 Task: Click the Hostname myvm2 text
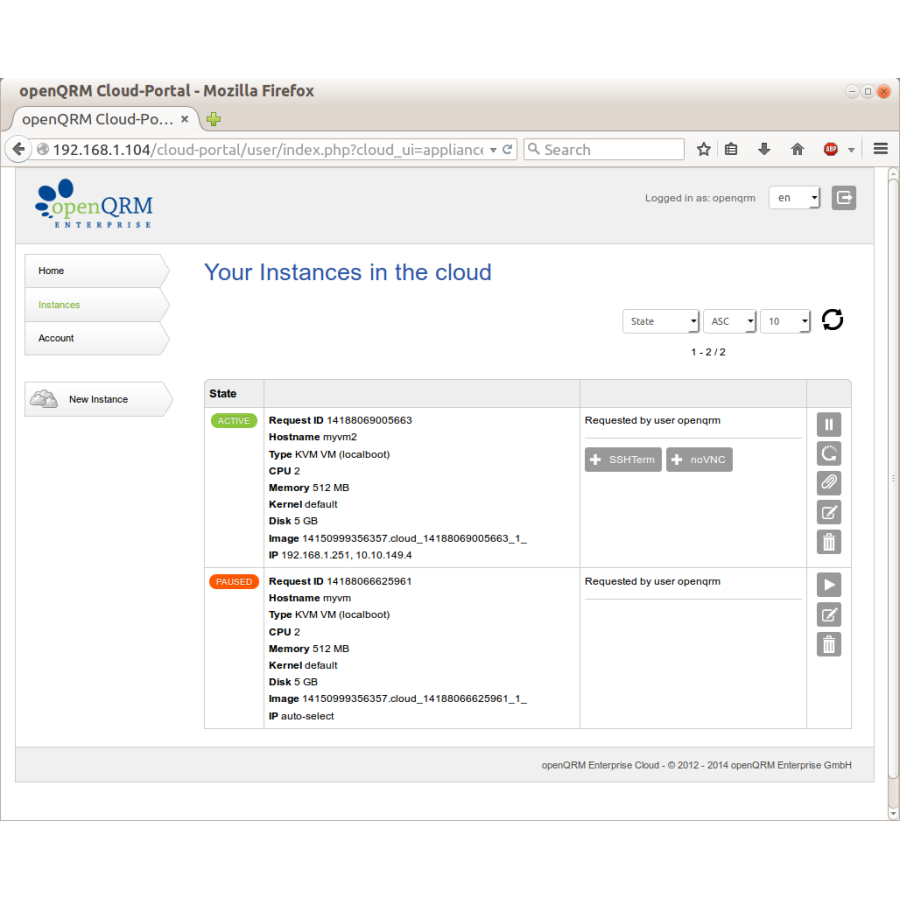point(313,437)
